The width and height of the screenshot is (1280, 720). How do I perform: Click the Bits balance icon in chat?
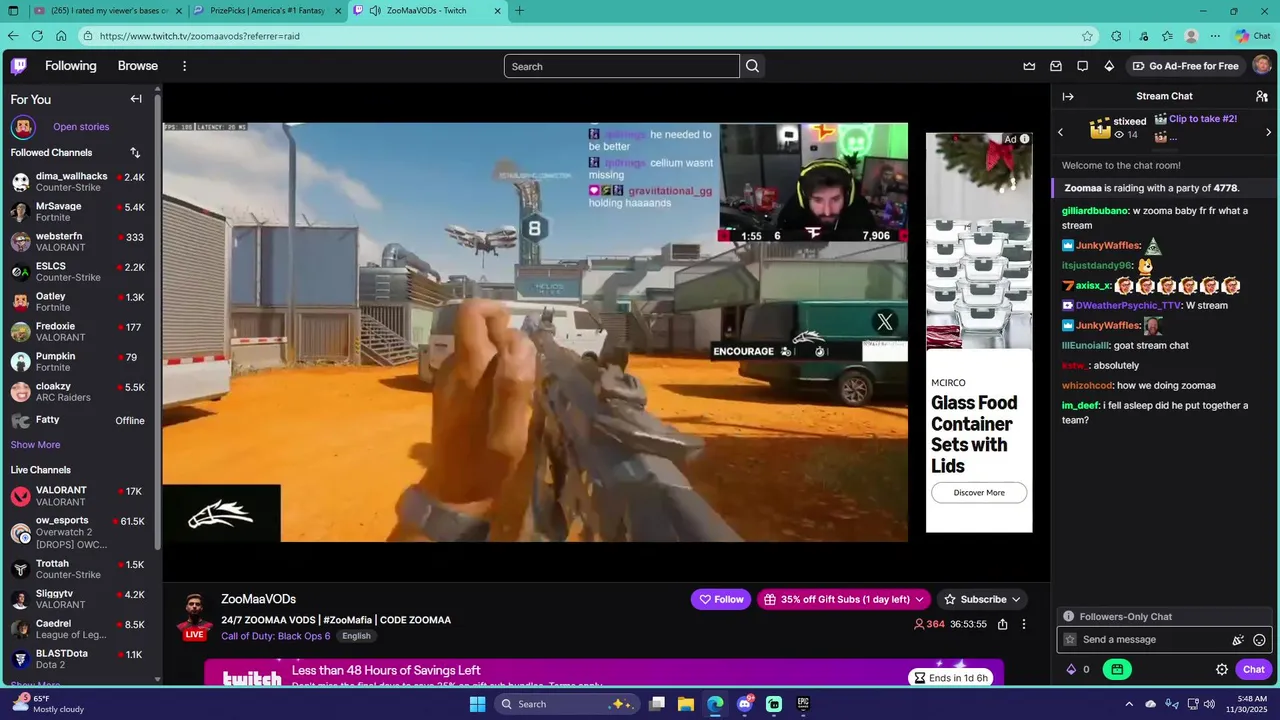[x=1071, y=670]
